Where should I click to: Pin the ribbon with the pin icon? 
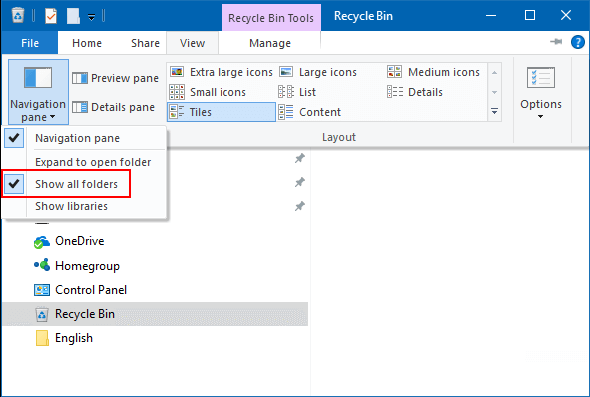(556, 42)
